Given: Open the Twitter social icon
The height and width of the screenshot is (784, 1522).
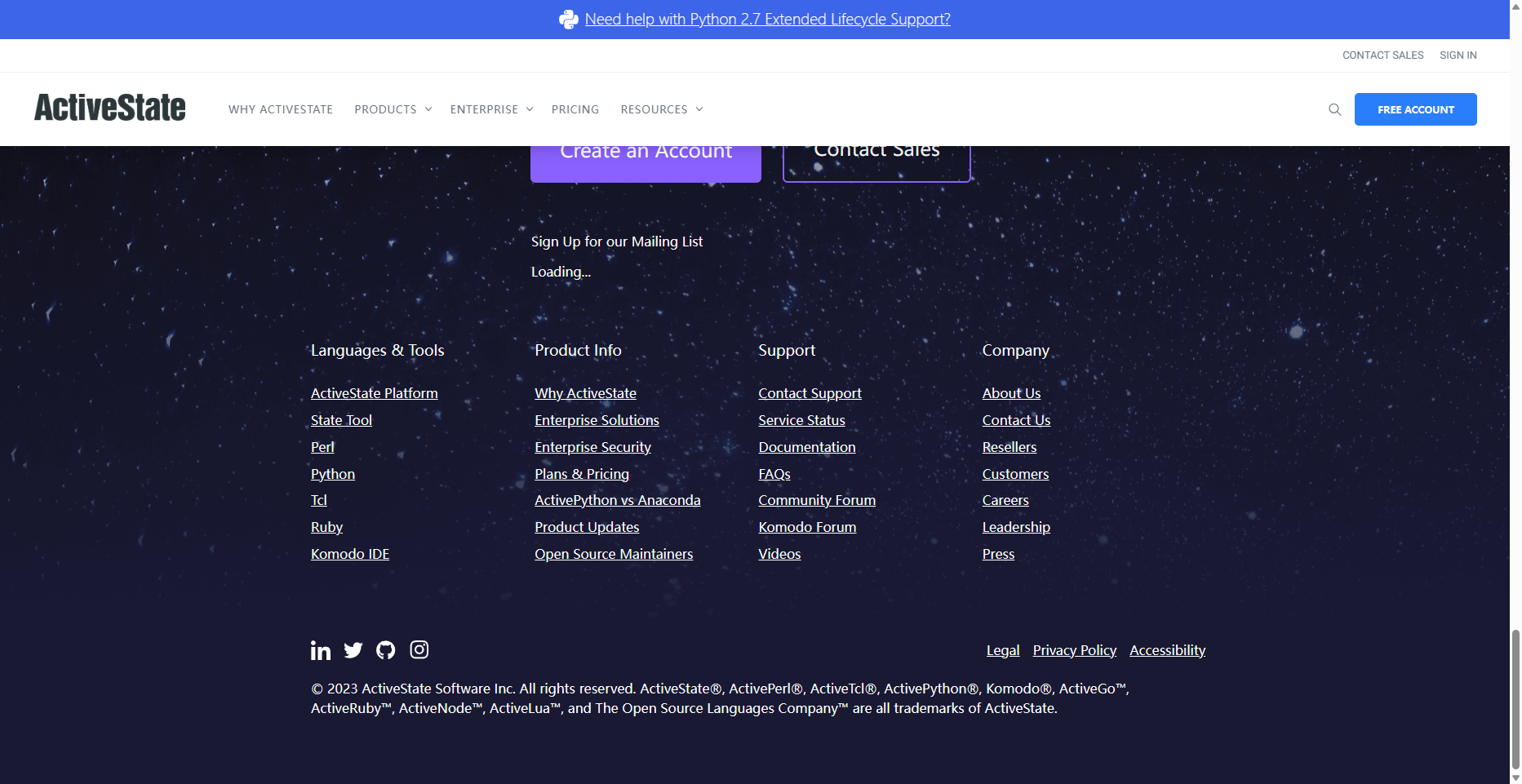Looking at the screenshot, I should (353, 650).
